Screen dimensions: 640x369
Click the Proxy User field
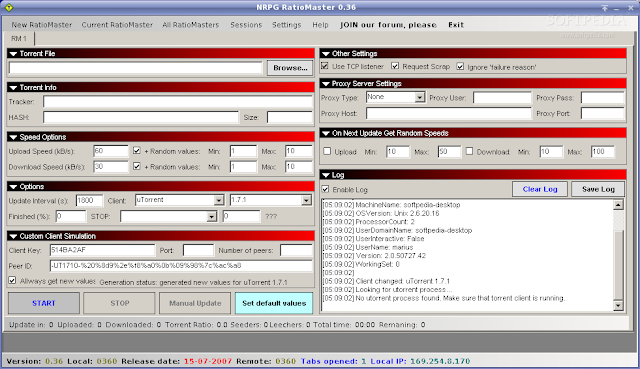pos(502,98)
